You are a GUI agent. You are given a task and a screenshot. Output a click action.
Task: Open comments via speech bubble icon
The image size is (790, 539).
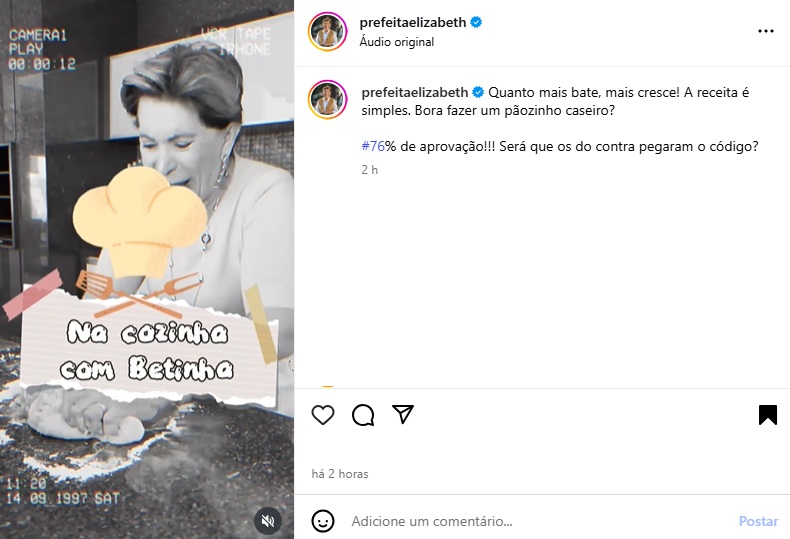(x=363, y=415)
